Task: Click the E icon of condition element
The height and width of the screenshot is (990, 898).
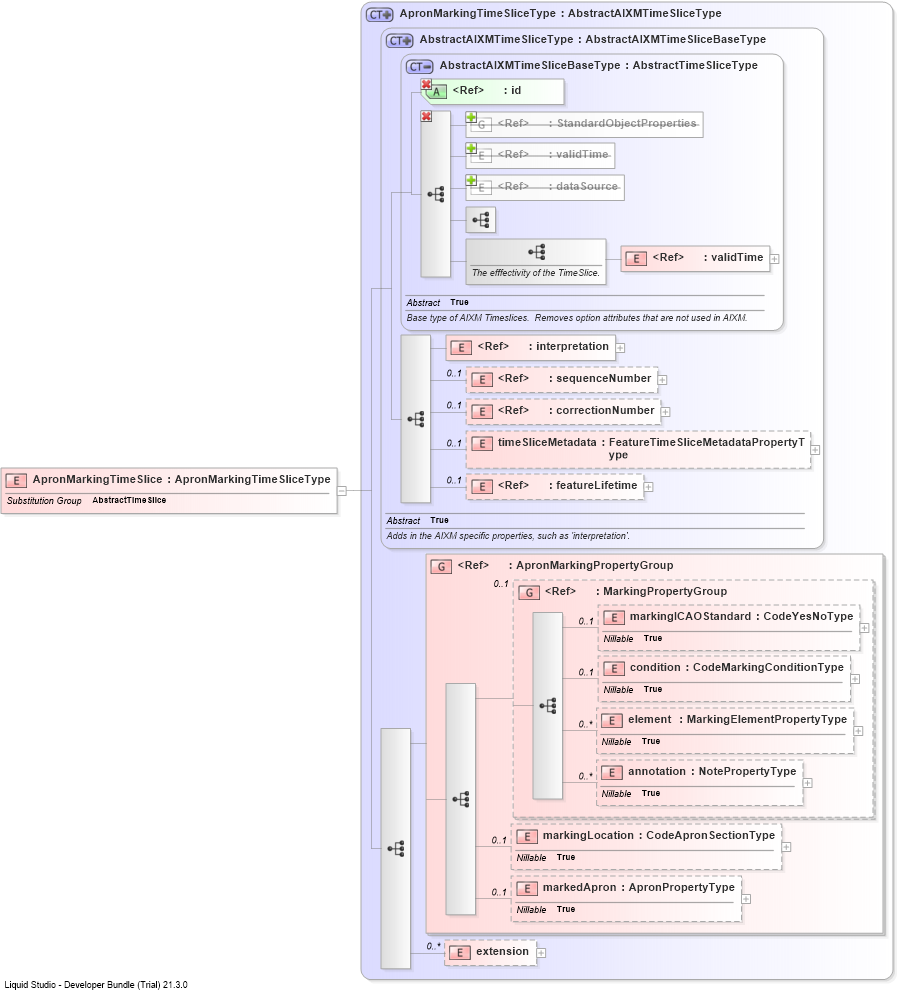Action: pos(614,669)
